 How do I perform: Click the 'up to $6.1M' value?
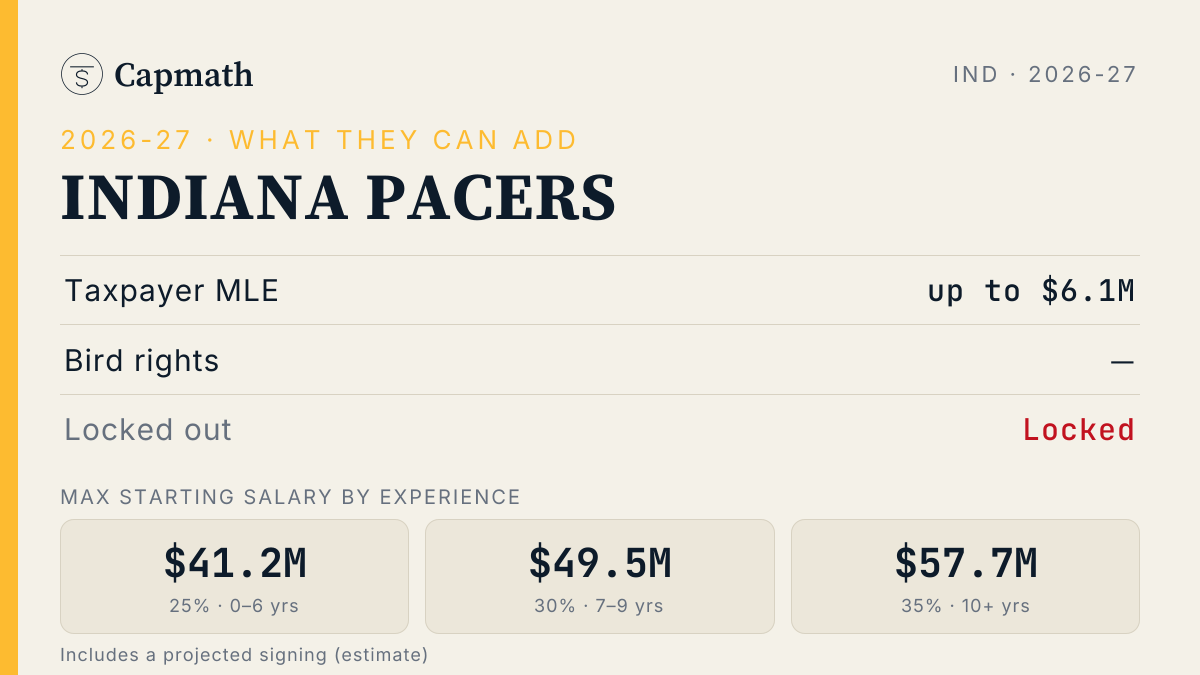pos(1031,291)
